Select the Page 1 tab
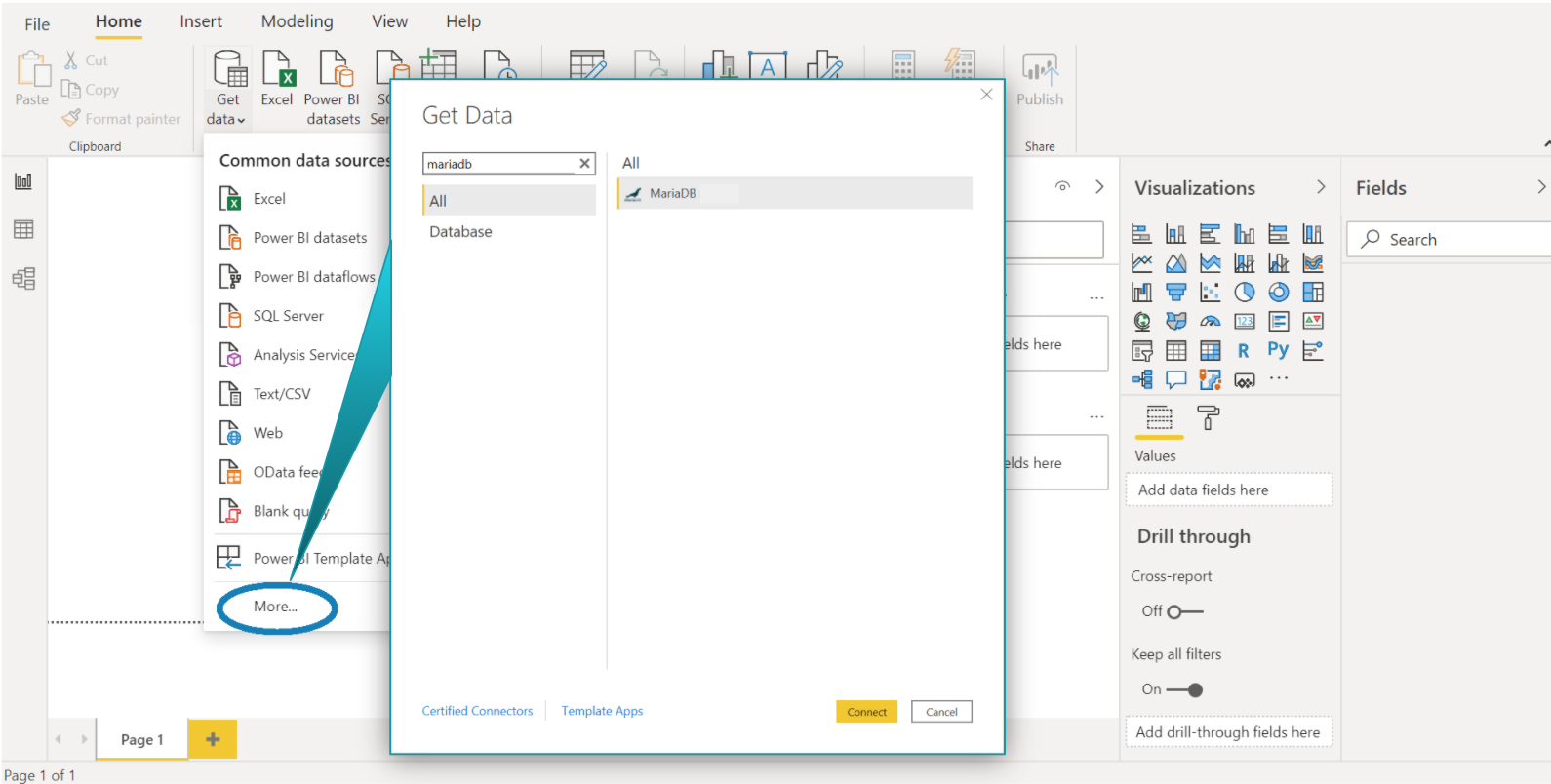Viewport: 1551px width, 784px height. [x=142, y=739]
